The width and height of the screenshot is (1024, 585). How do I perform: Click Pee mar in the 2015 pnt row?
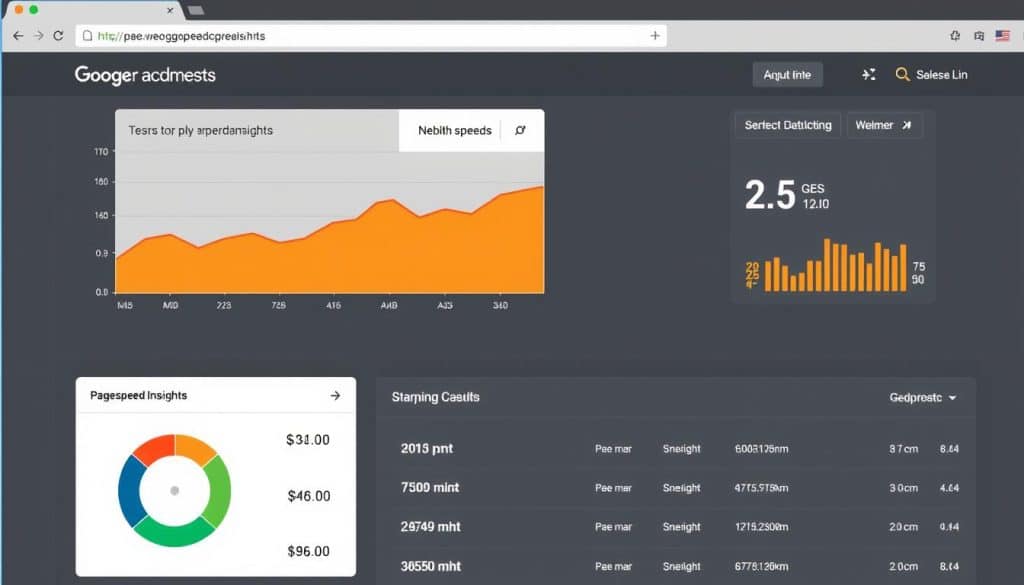[613, 449]
